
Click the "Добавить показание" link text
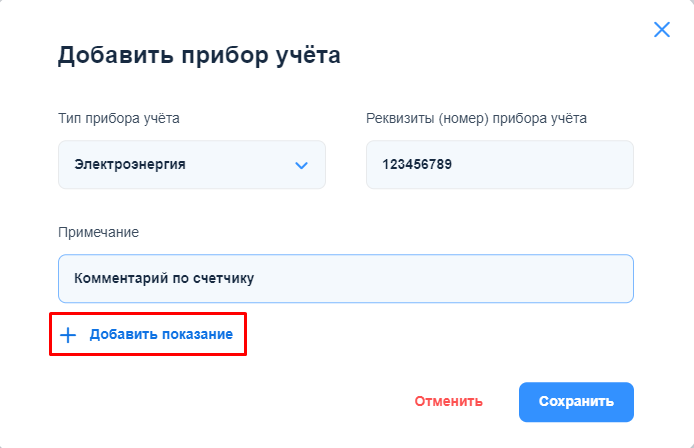(161, 335)
